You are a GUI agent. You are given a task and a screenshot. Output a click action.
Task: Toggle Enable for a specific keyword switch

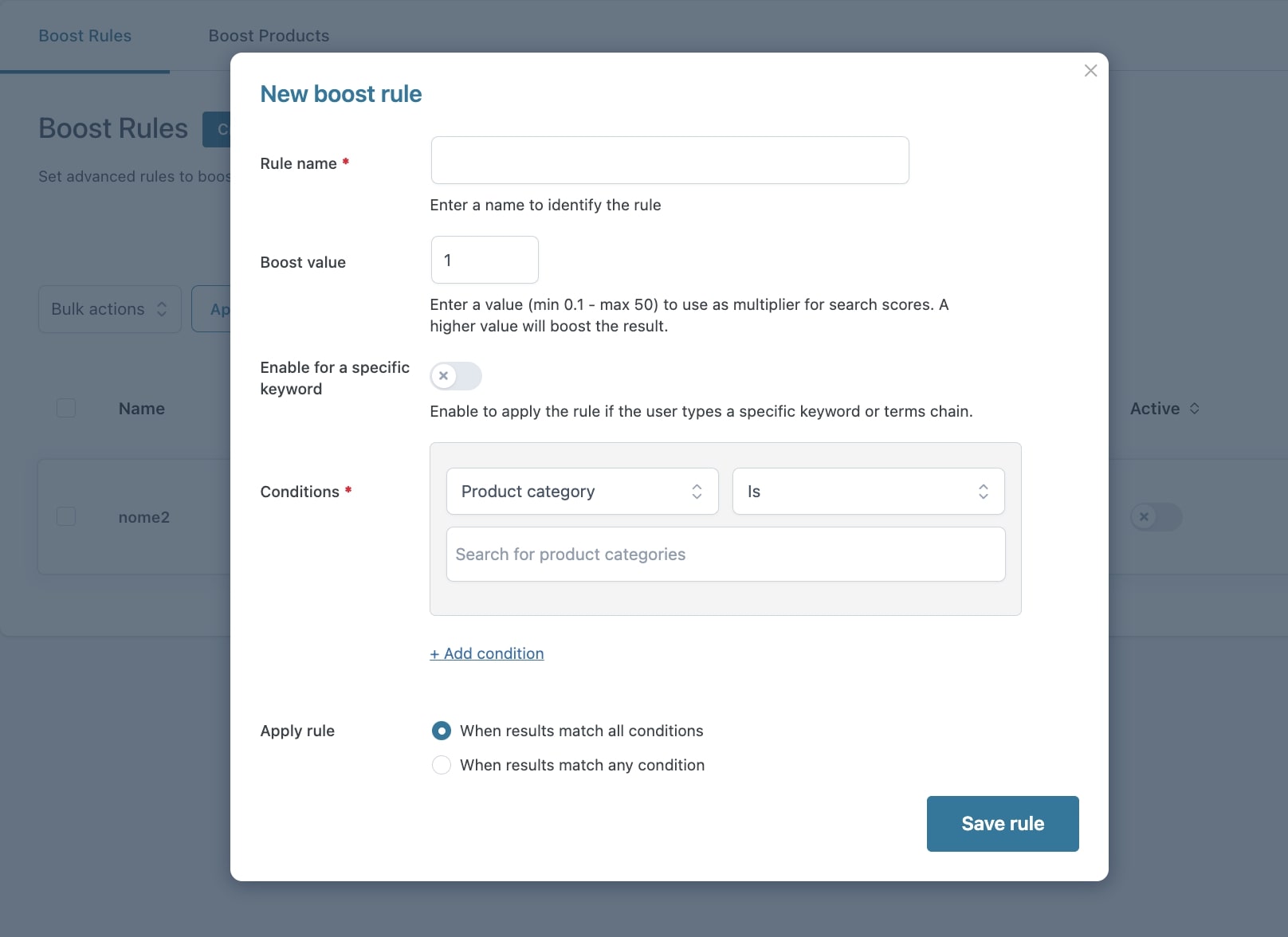pyautogui.click(x=456, y=376)
